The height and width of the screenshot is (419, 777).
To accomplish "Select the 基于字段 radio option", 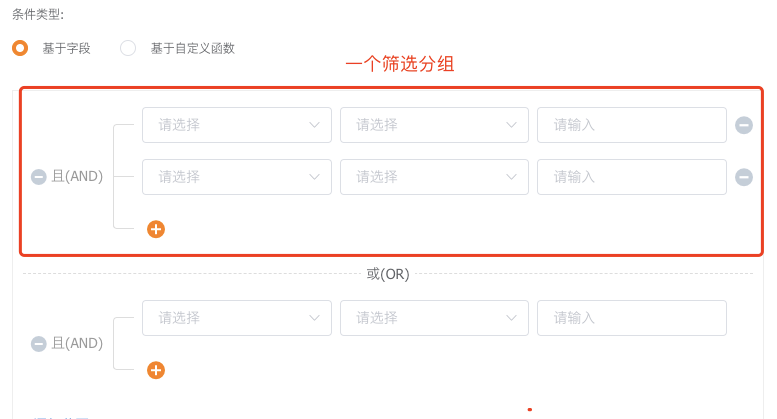I will point(20,48).
